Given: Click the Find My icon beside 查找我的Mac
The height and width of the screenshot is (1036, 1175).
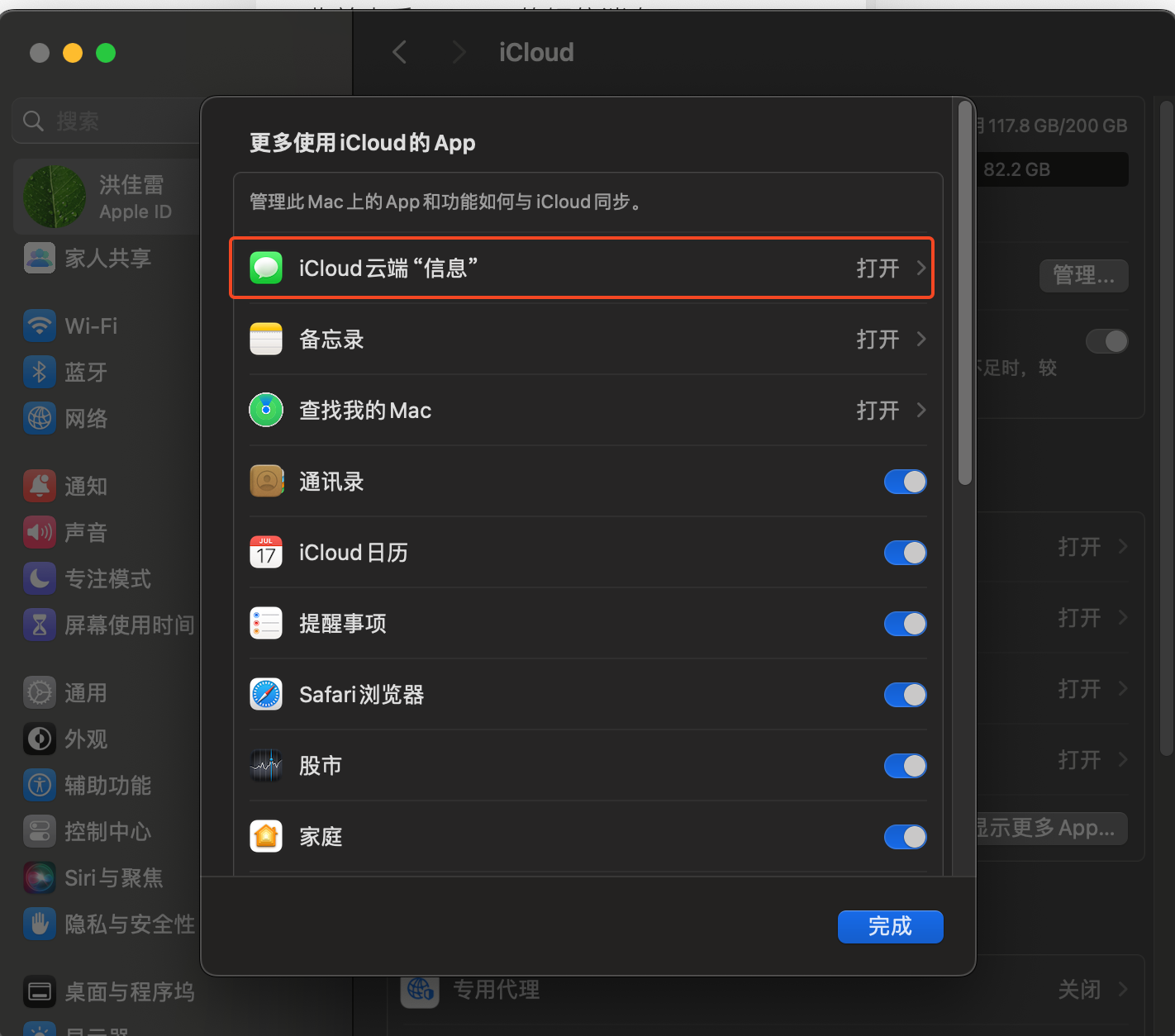Looking at the screenshot, I should pyautogui.click(x=266, y=410).
